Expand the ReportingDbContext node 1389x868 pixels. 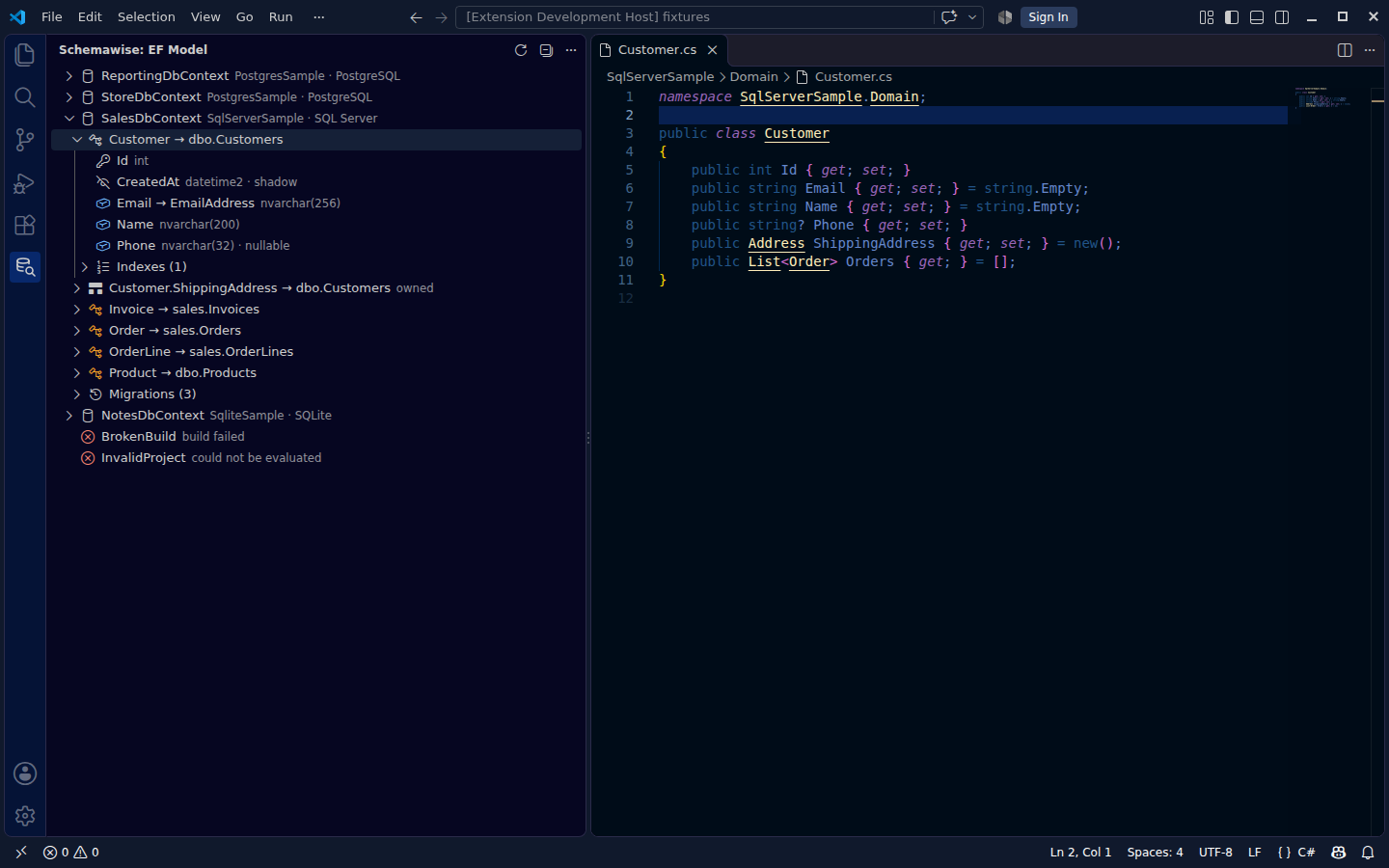coord(69,76)
